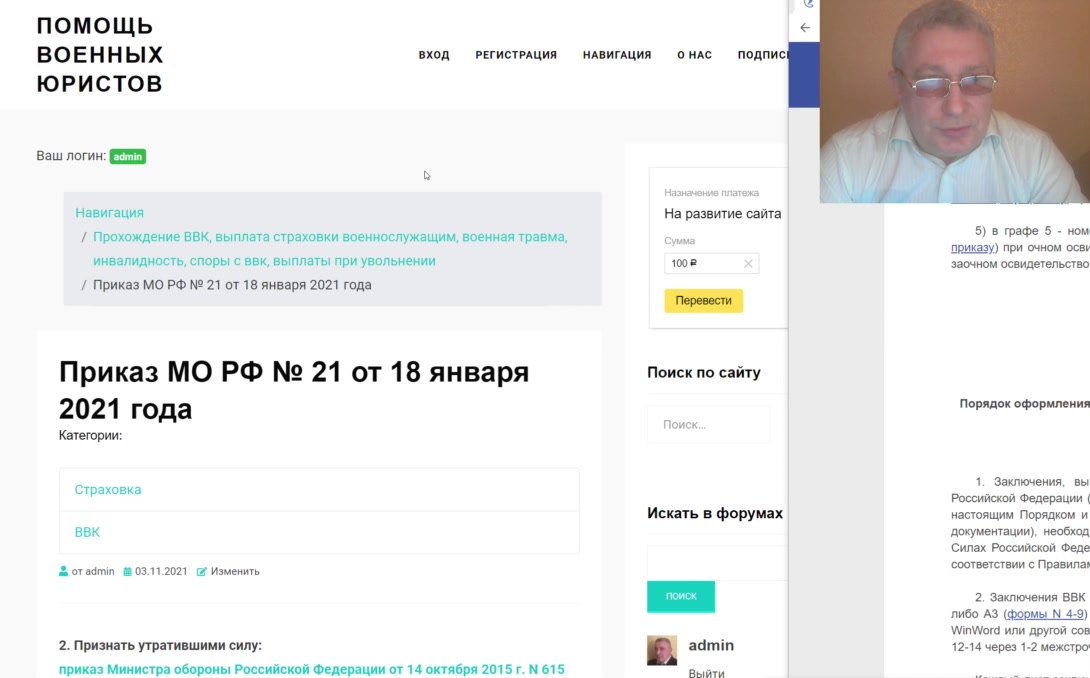1090x678 pixels.
Task: Click the back arrow in side panel
Action: coord(805,28)
